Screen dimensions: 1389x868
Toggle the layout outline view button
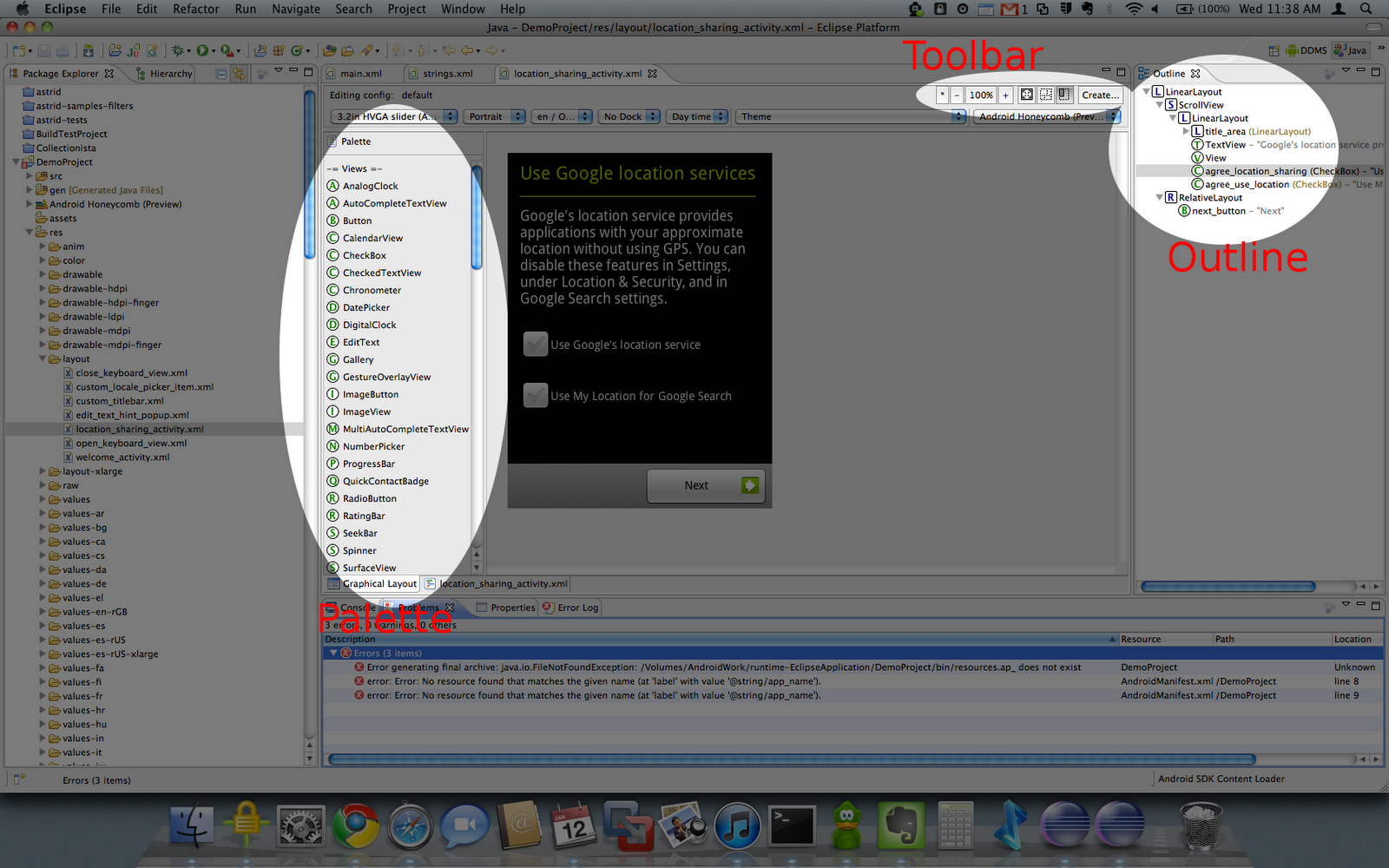click(x=1046, y=95)
